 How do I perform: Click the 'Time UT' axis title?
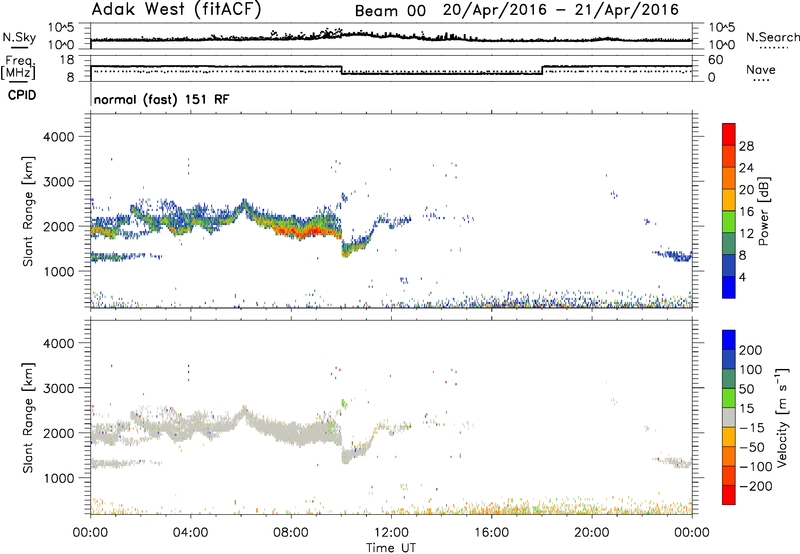coord(391,548)
